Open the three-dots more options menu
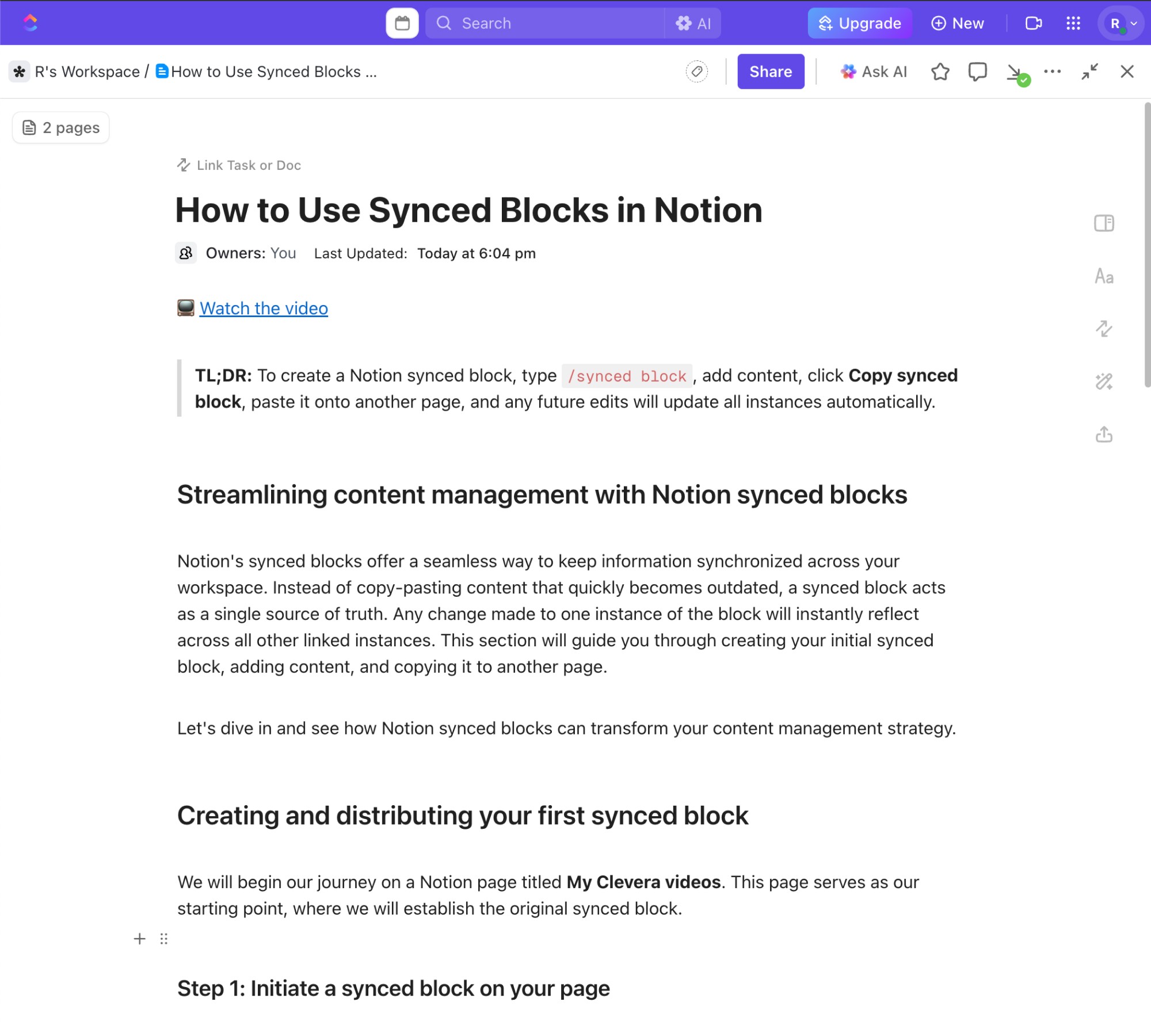1151x1036 pixels. pos(1052,71)
